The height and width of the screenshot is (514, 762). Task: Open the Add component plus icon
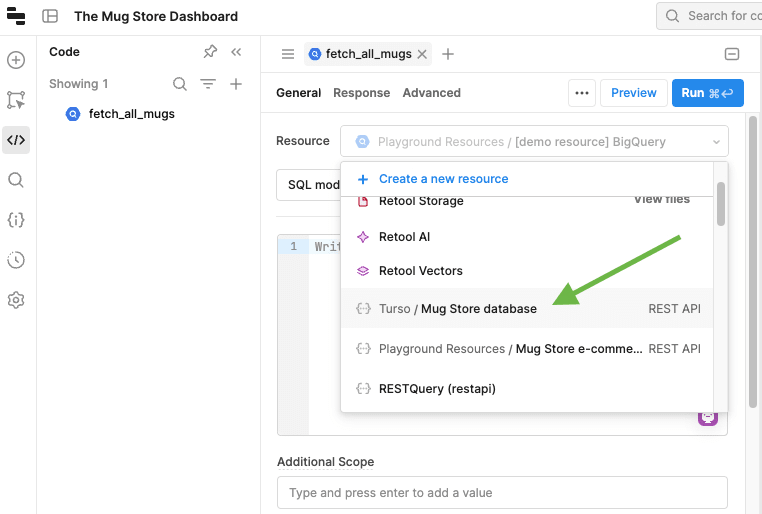click(x=16, y=60)
